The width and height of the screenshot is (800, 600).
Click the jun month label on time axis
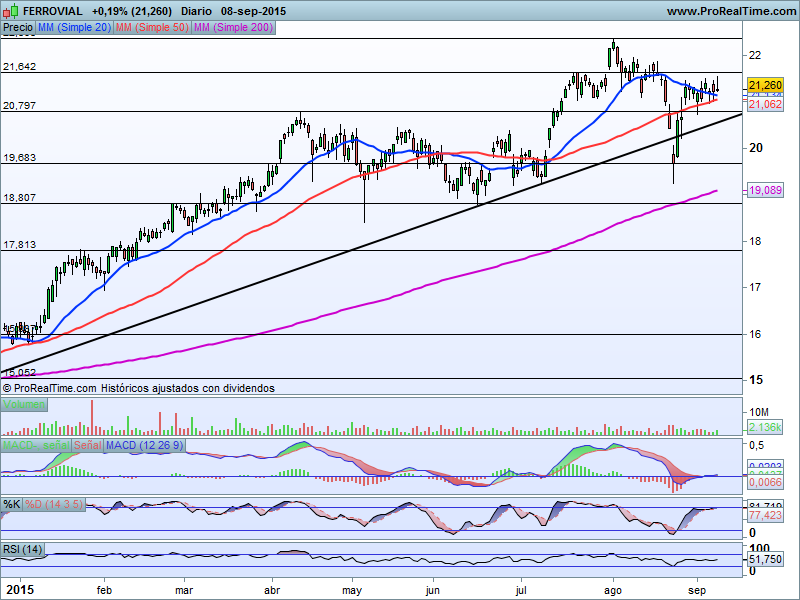(x=433, y=591)
